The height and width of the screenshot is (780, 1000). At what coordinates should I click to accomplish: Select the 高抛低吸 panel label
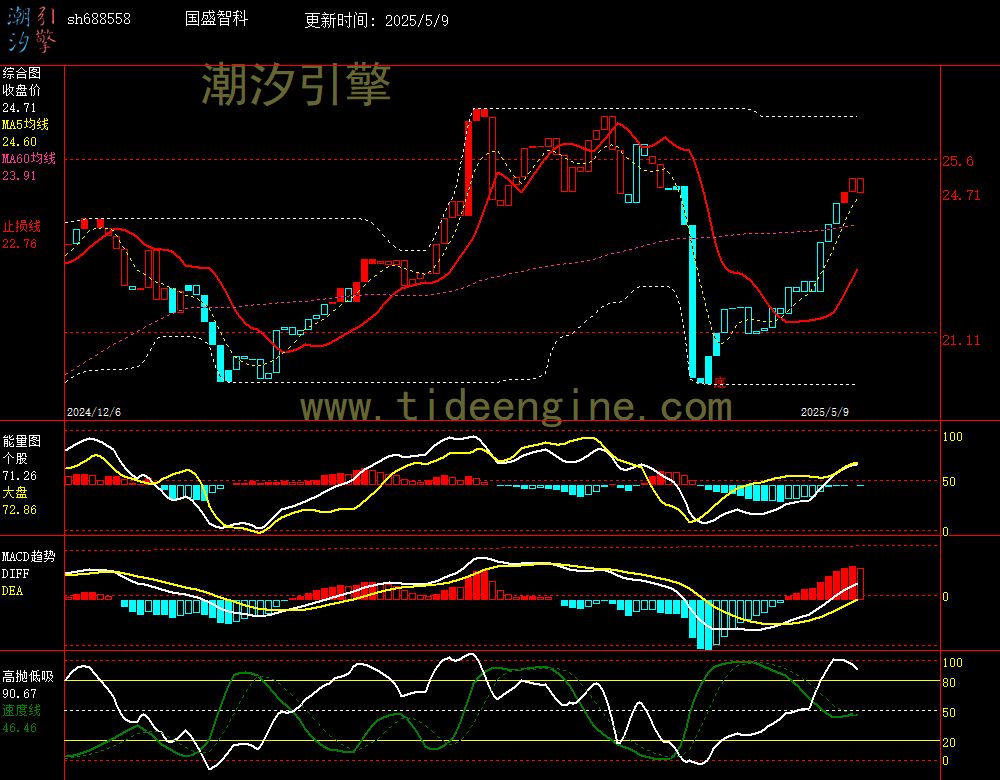click(x=27, y=676)
